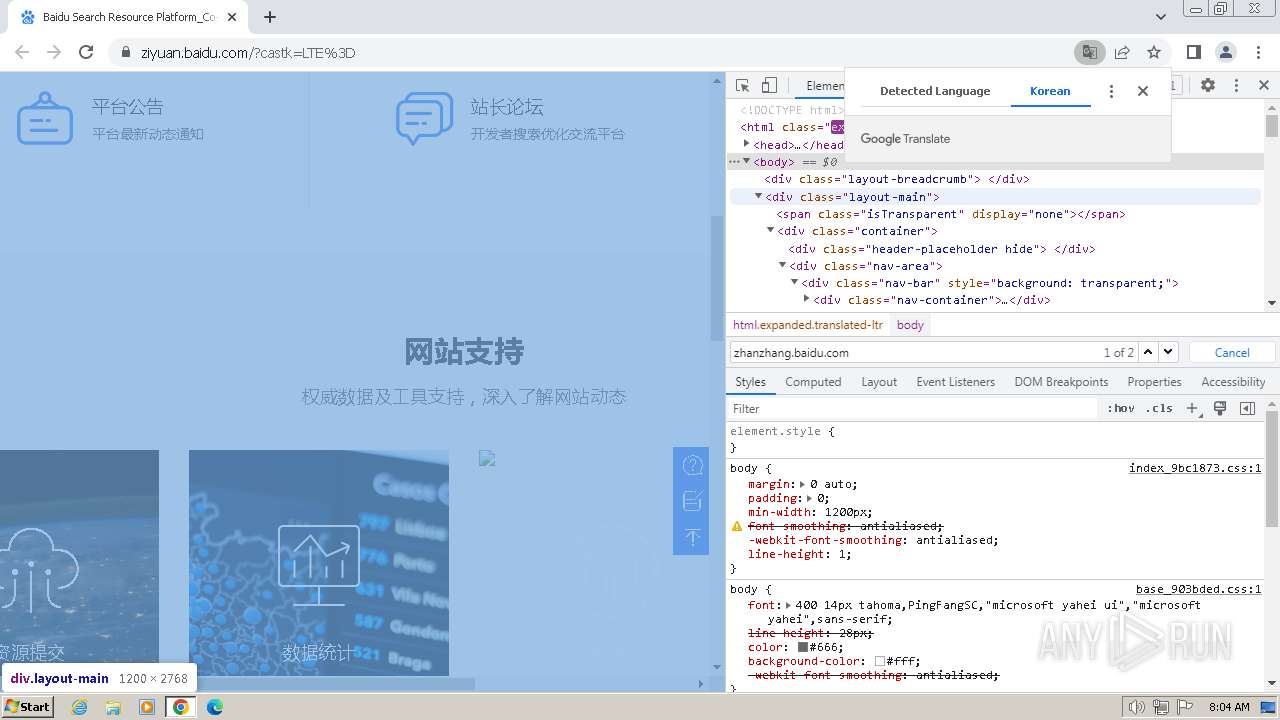The image size is (1280, 720).
Task: Cancel the DevTools element search
Action: pos(1232,352)
